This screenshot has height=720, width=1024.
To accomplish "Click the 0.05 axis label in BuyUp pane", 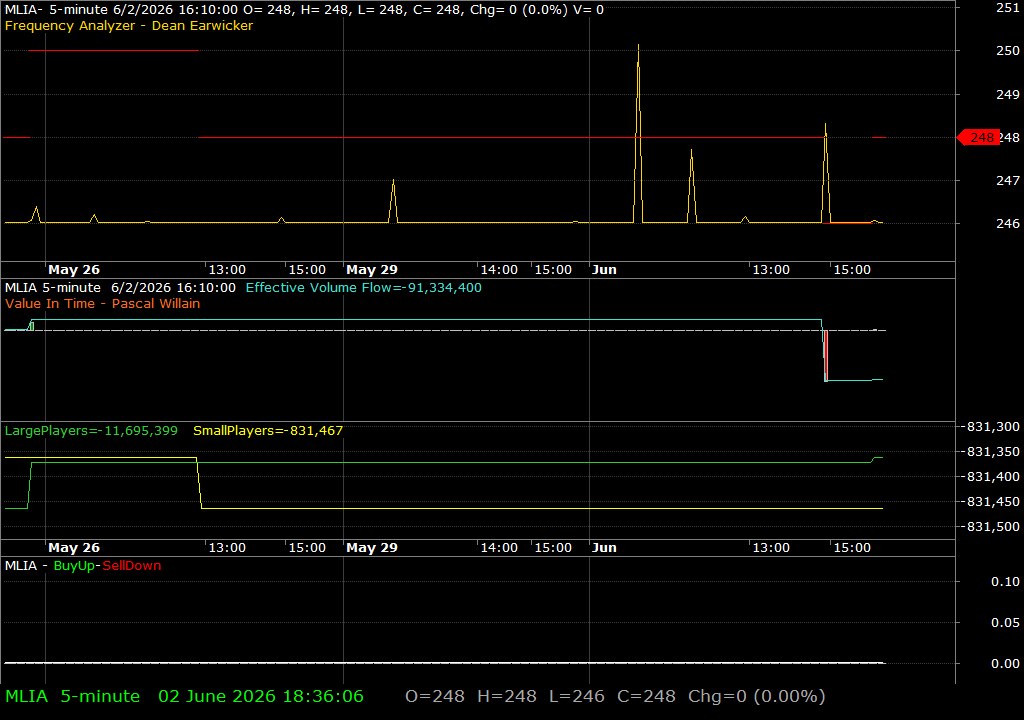I will pos(1005,623).
